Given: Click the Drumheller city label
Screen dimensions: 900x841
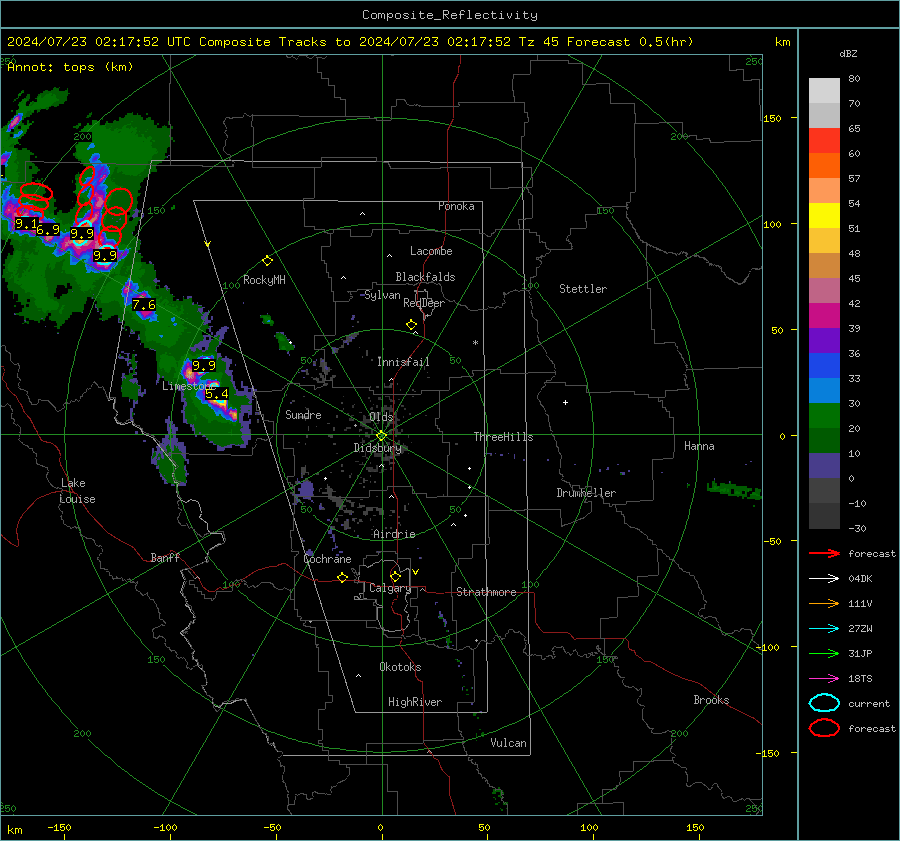Looking at the screenshot, I should click(x=586, y=493).
